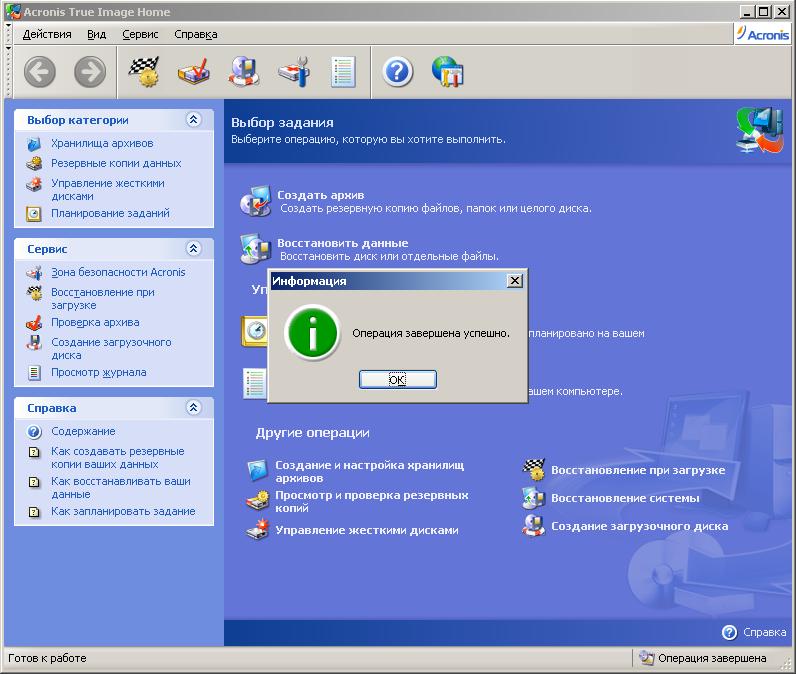Collapse the Справка sidebar panel

click(x=193, y=408)
